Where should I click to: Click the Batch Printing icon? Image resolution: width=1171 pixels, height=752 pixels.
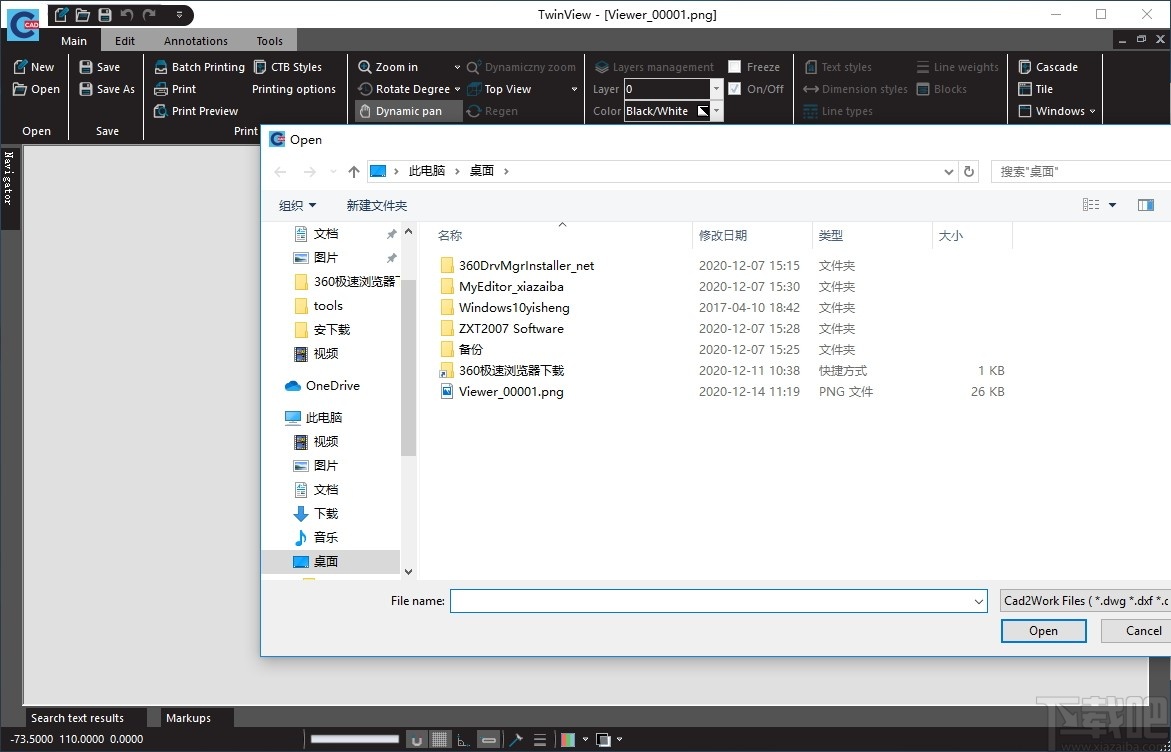pyautogui.click(x=161, y=67)
